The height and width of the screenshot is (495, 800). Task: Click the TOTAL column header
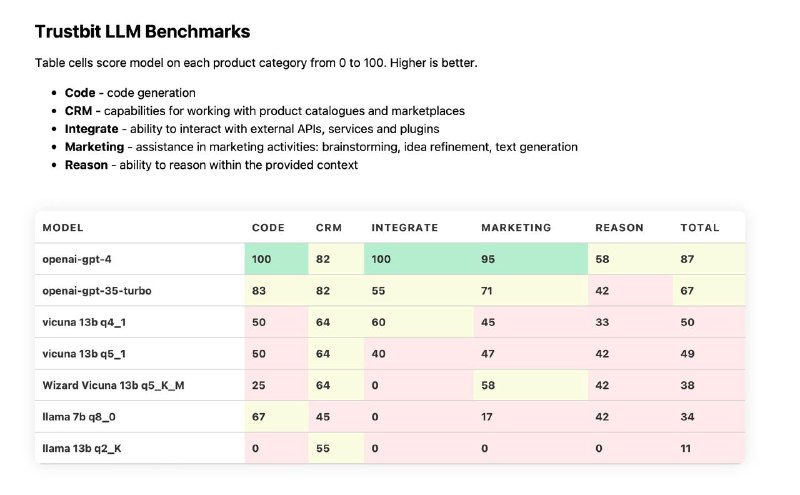pyautogui.click(x=699, y=228)
